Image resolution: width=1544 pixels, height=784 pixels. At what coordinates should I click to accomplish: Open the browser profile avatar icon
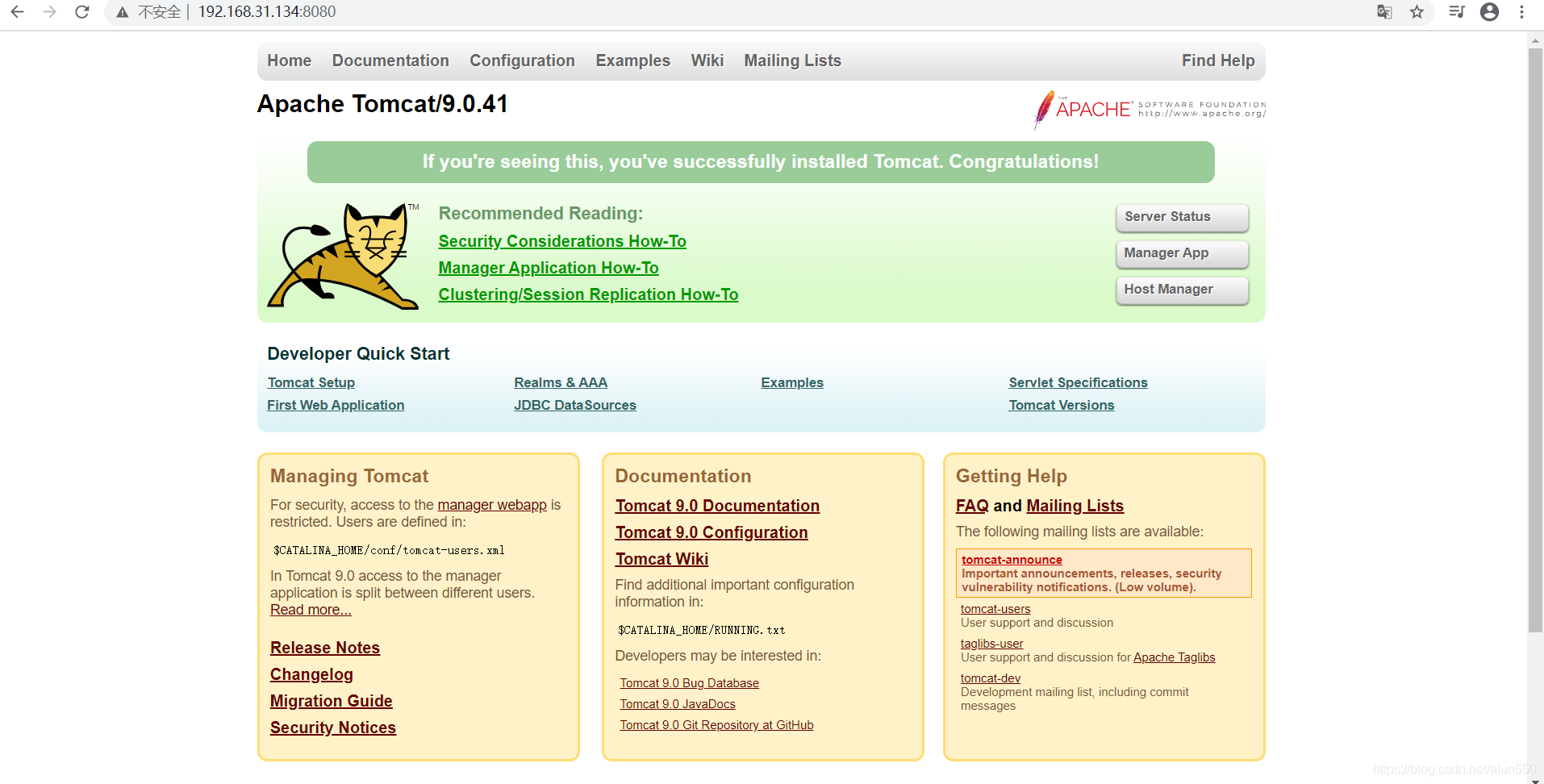1490,12
